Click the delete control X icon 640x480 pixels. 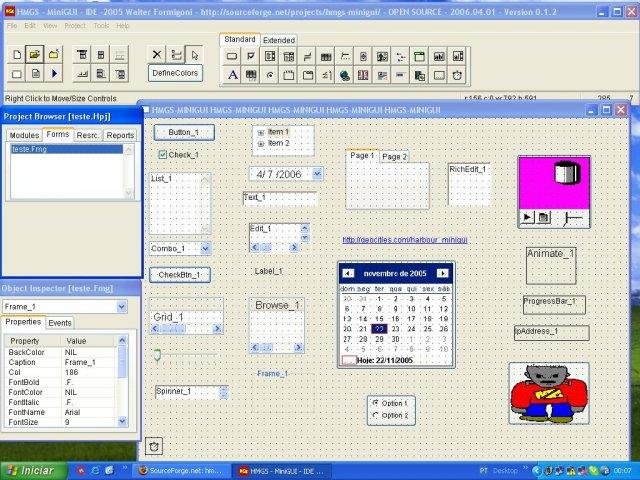coord(157,54)
